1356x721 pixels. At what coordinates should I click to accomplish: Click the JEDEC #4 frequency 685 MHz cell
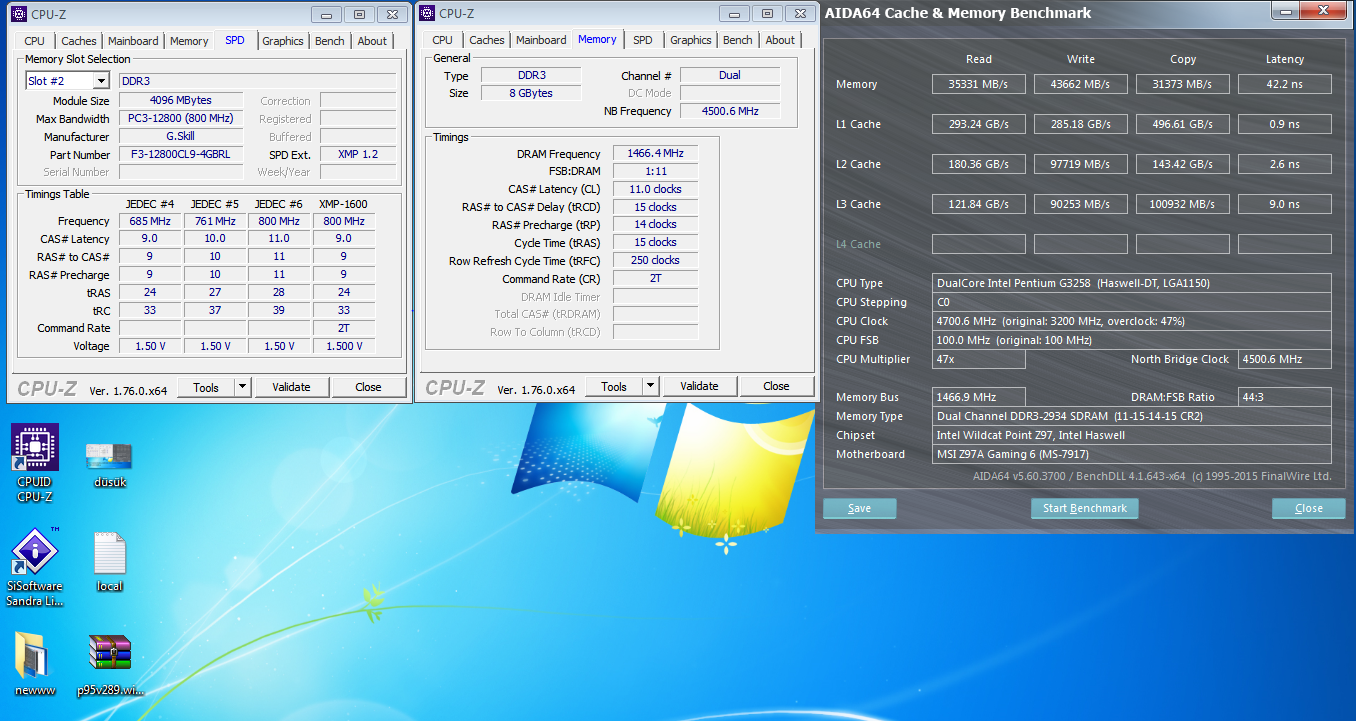click(150, 221)
